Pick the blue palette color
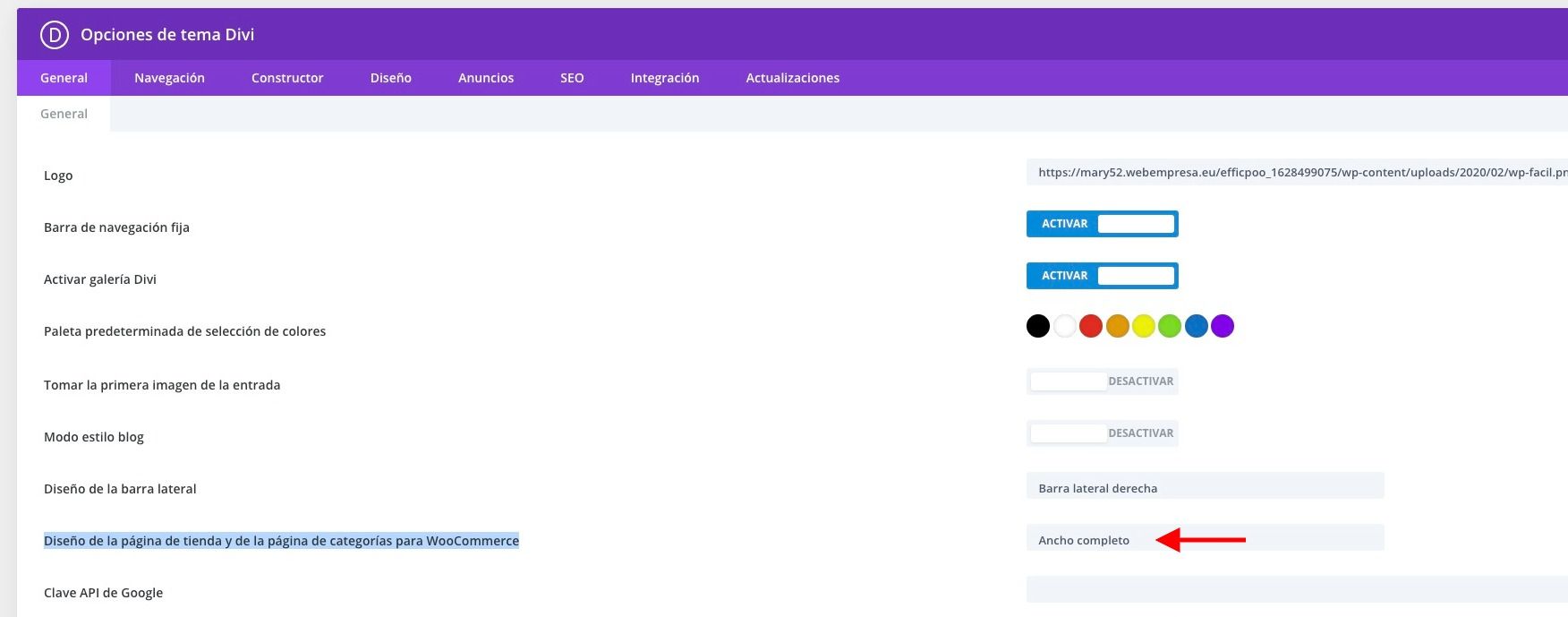Screen dimensions: 1568x617 (x=1197, y=326)
